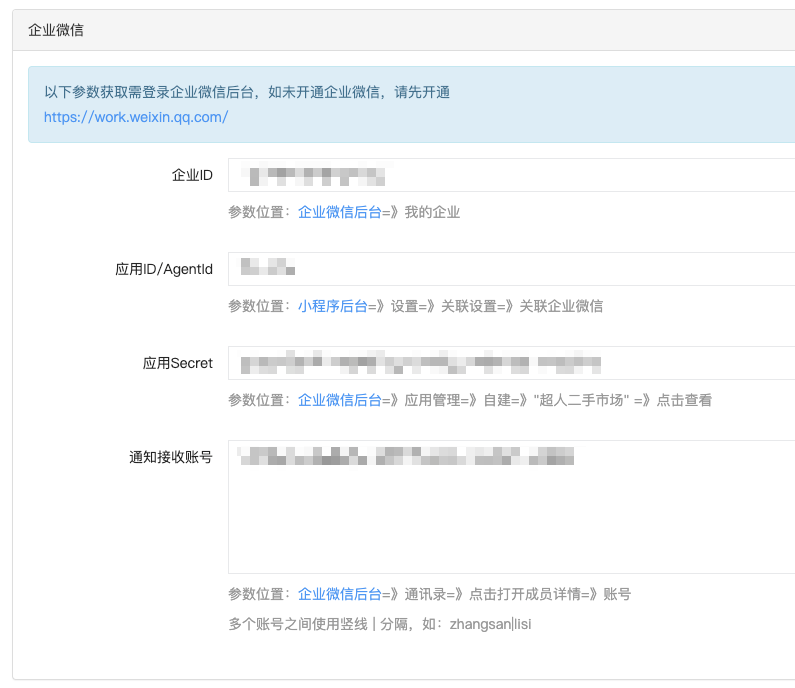Select the 企业微信 panel heading

56,30
